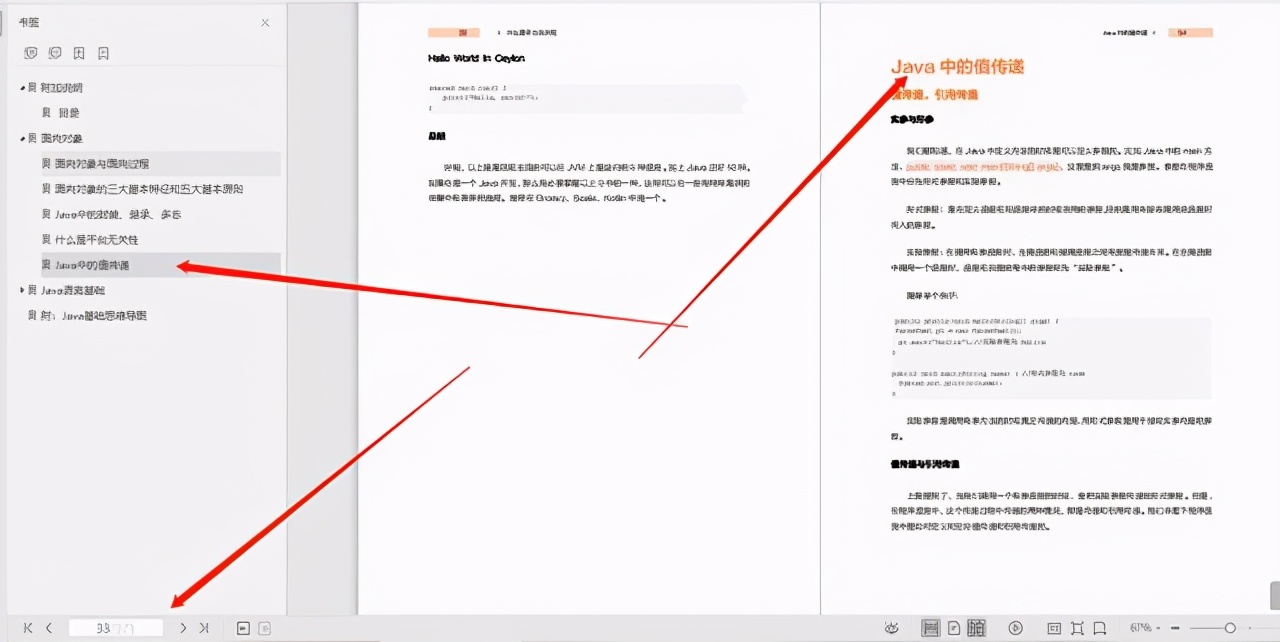Select the first bookmark panel toolbar icon

pyautogui.click(x=31, y=52)
